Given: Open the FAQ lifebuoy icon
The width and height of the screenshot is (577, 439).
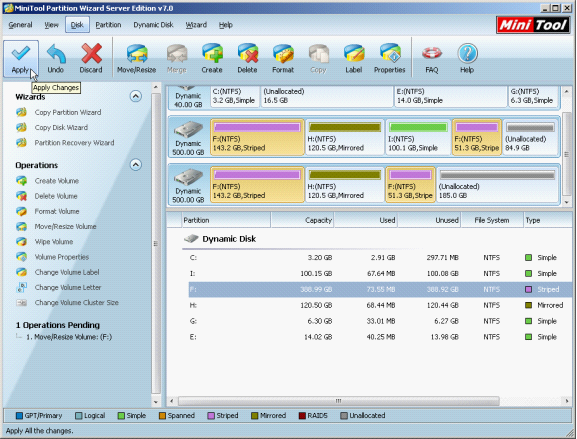Looking at the screenshot, I should coord(432,59).
